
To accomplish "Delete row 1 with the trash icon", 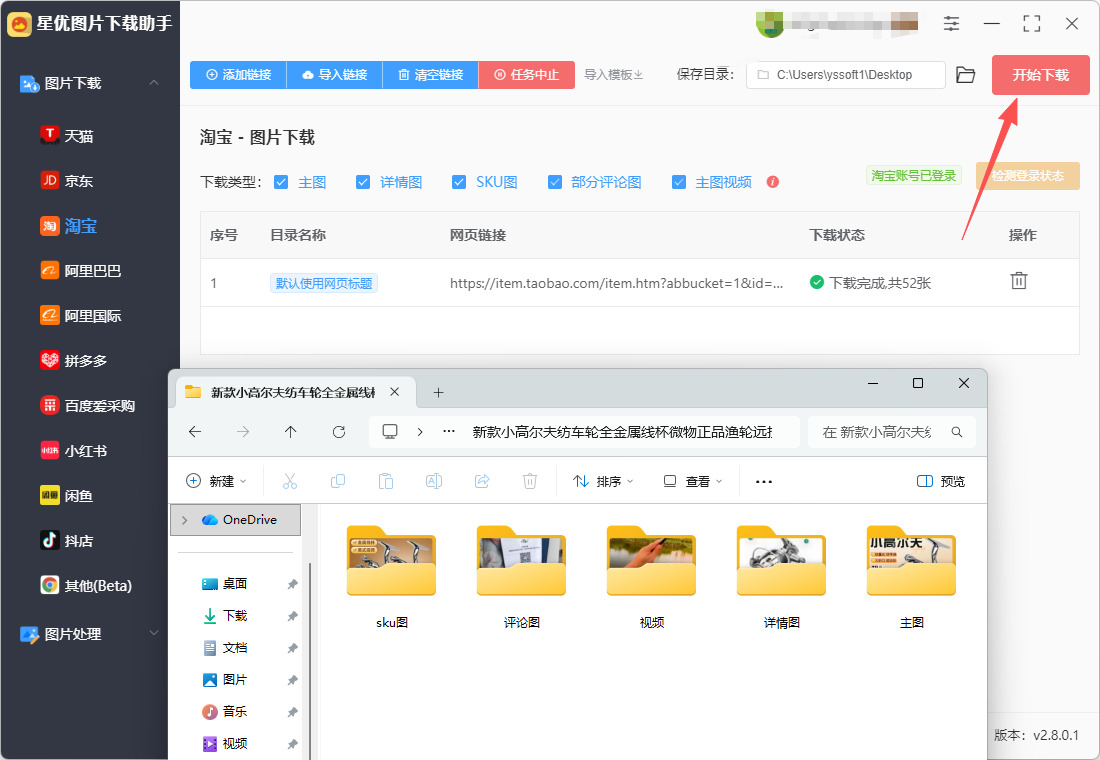I will 1019,281.
